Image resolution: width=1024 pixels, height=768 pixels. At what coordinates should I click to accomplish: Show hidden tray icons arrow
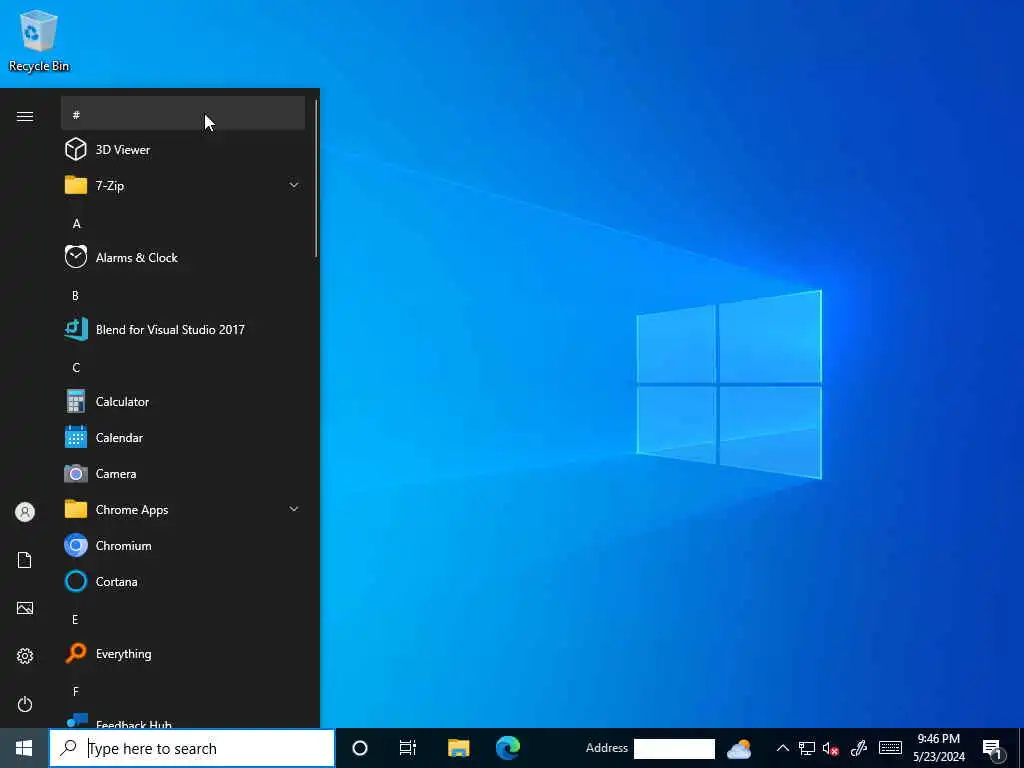click(782, 748)
